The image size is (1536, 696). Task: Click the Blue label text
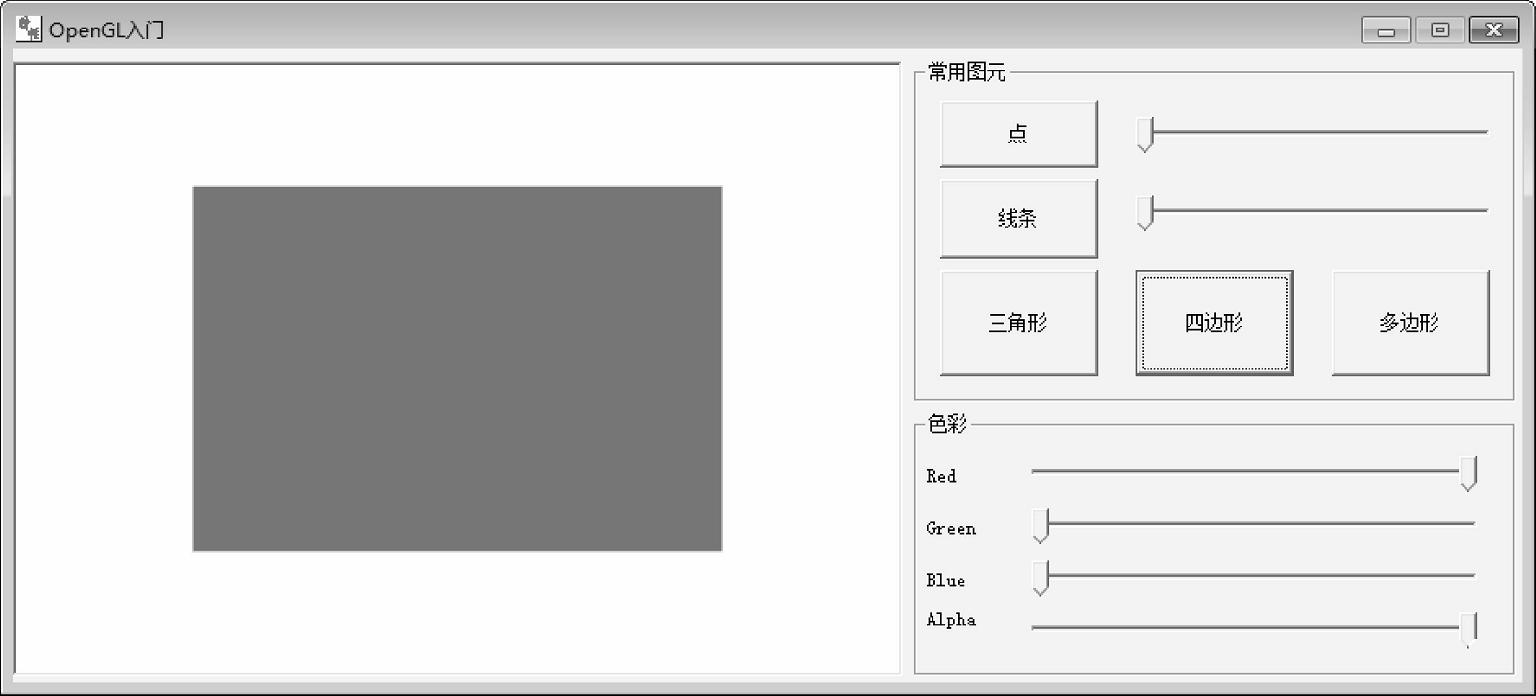click(946, 580)
